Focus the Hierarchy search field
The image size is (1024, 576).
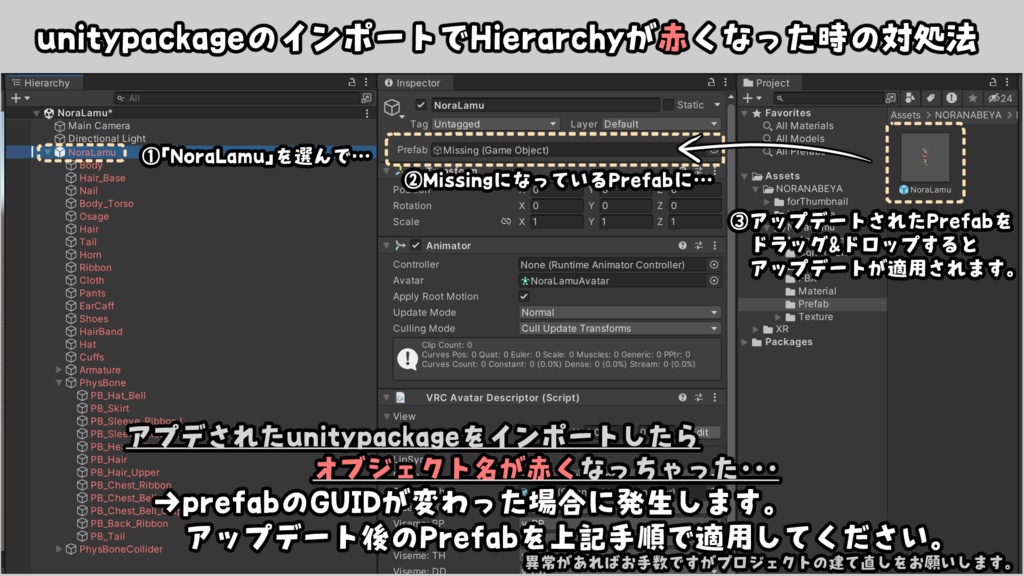[236, 98]
